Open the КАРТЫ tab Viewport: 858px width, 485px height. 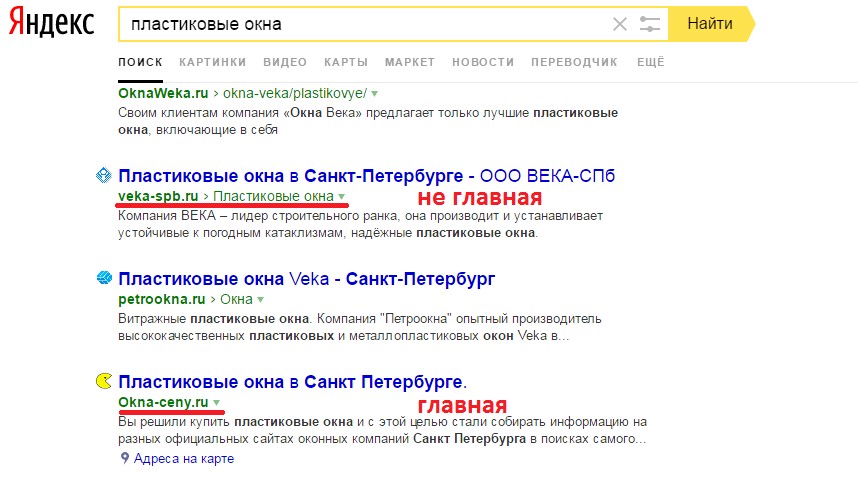pyautogui.click(x=346, y=62)
